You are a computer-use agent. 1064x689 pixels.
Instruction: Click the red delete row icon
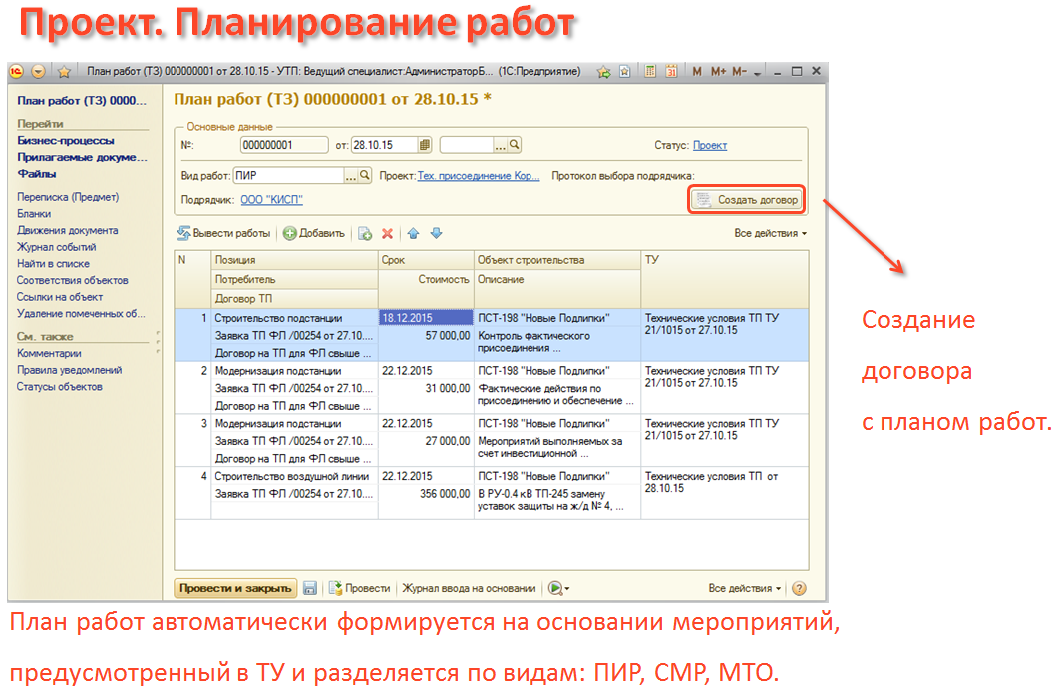[387, 233]
